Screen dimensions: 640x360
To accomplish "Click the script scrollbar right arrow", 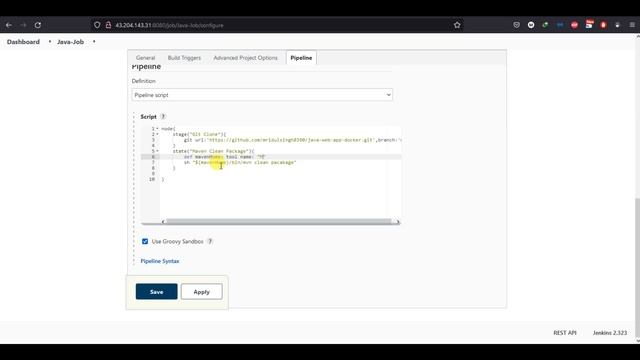I will 398,222.
